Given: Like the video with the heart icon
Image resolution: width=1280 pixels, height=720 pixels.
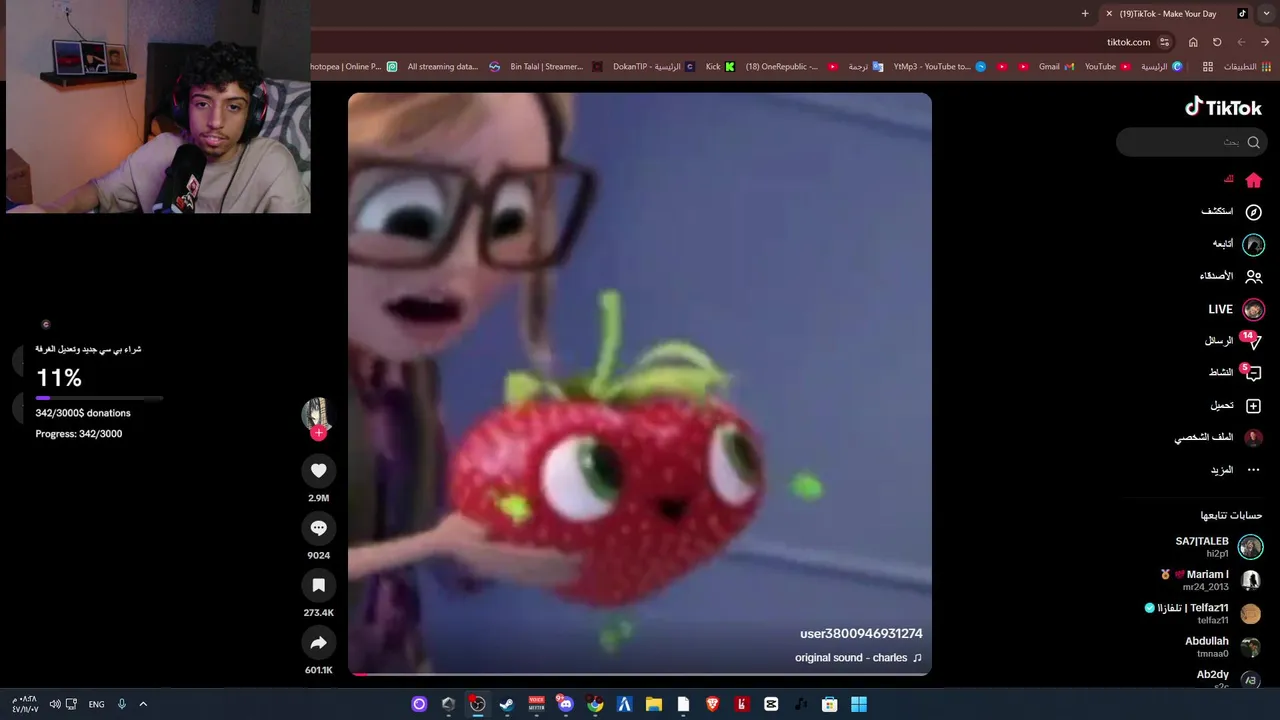Looking at the screenshot, I should 318,470.
